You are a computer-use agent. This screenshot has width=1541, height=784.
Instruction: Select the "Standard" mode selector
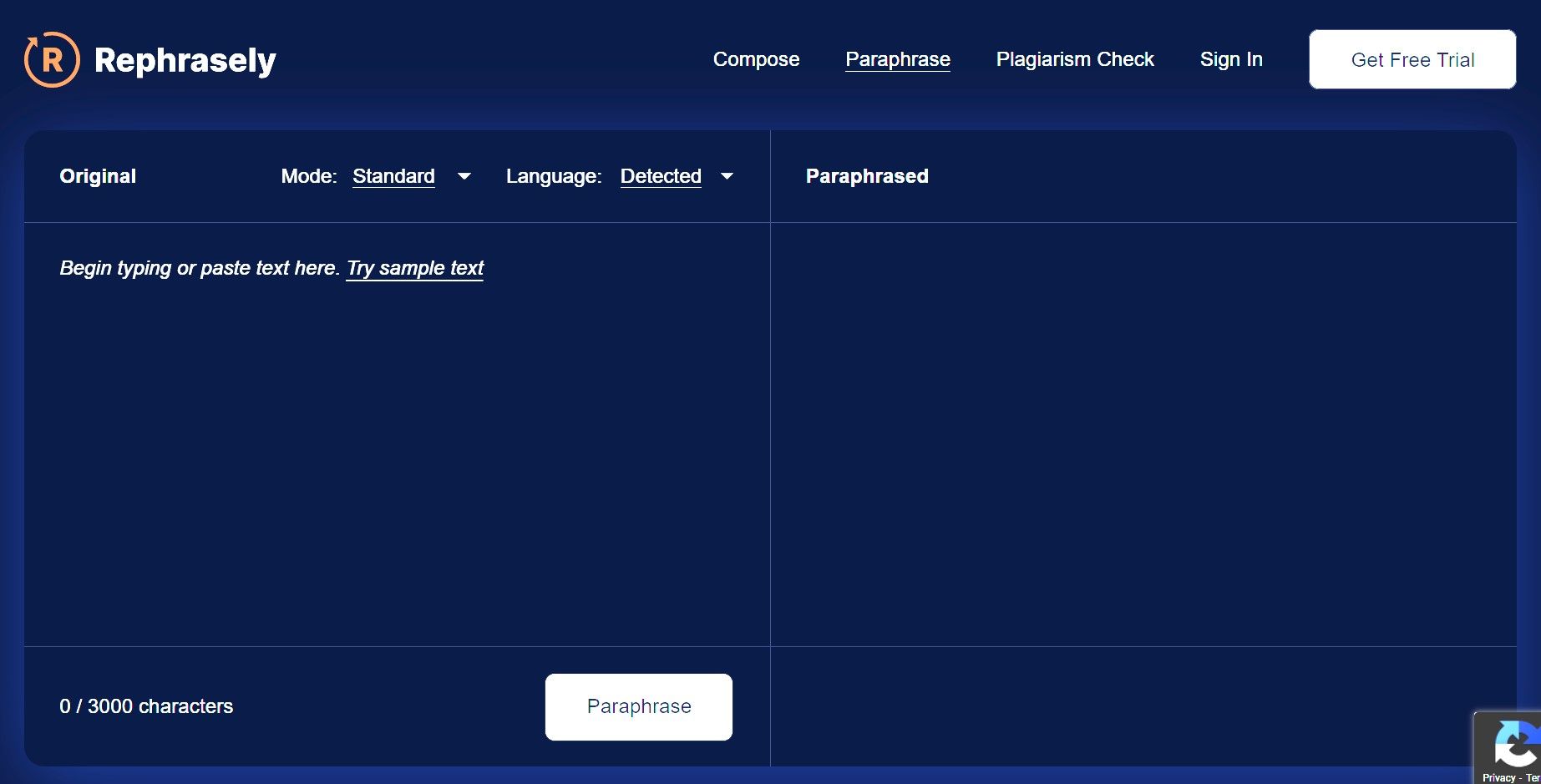(393, 176)
